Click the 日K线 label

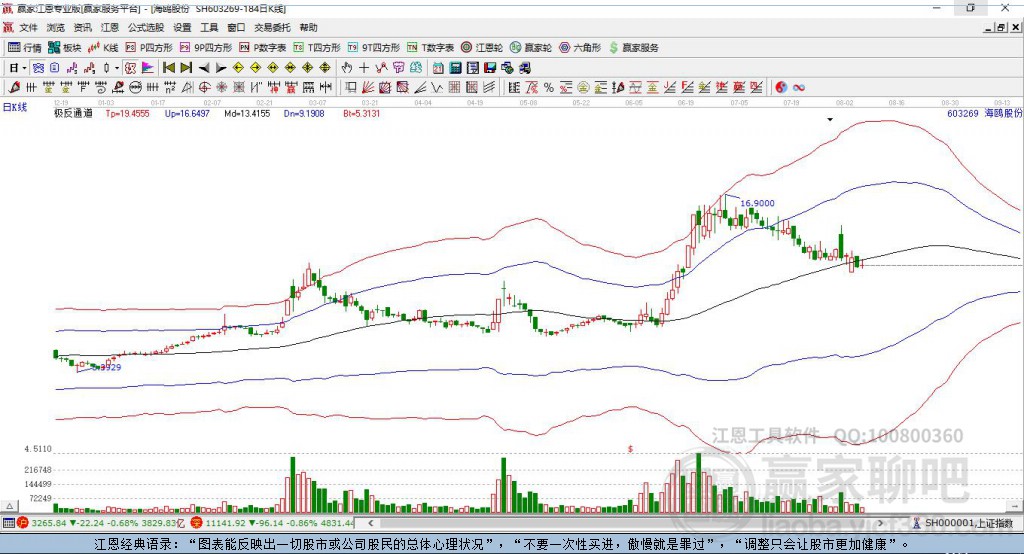pyautogui.click(x=15, y=107)
